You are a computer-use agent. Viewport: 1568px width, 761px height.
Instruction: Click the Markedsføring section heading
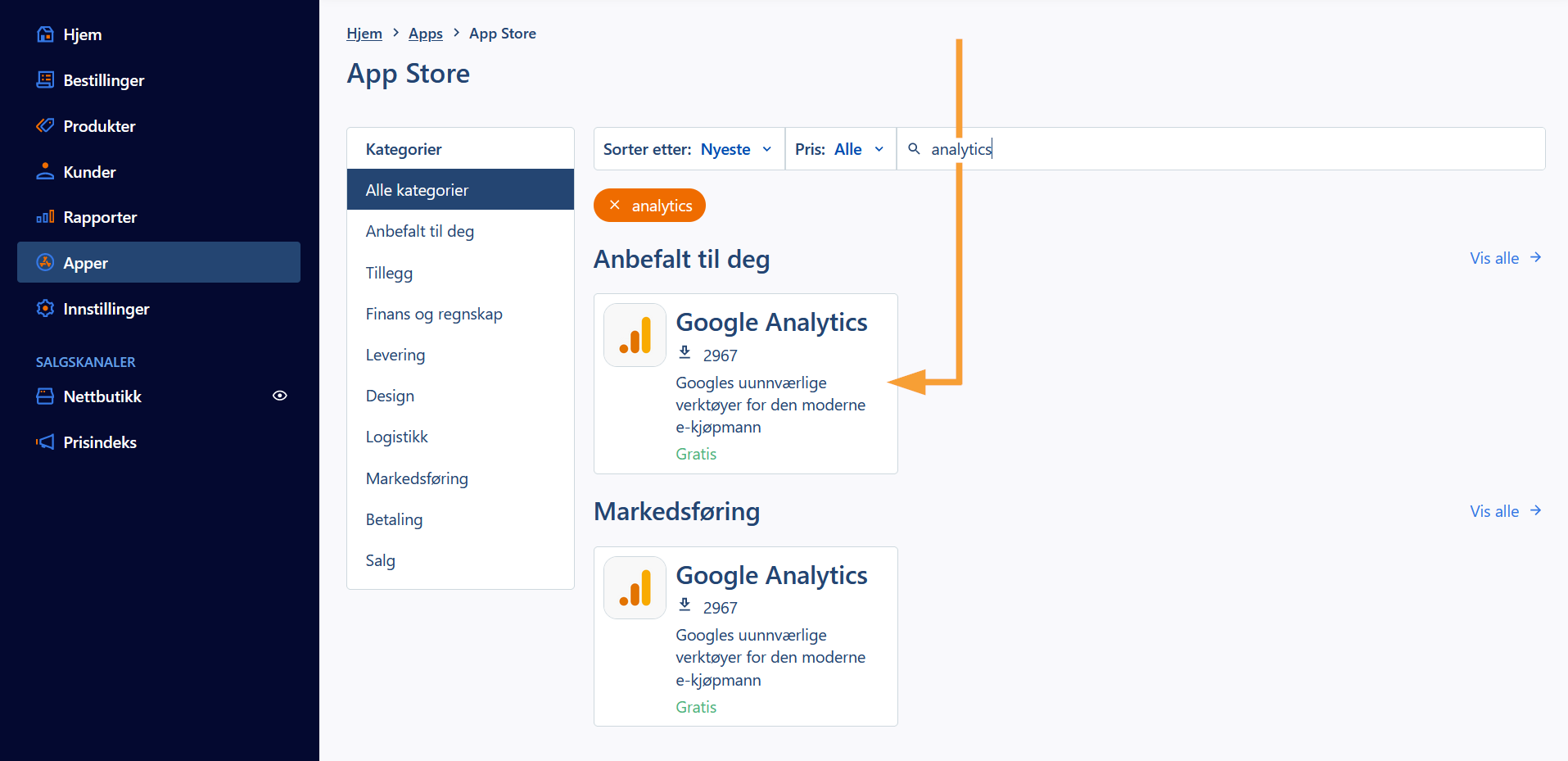point(676,511)
